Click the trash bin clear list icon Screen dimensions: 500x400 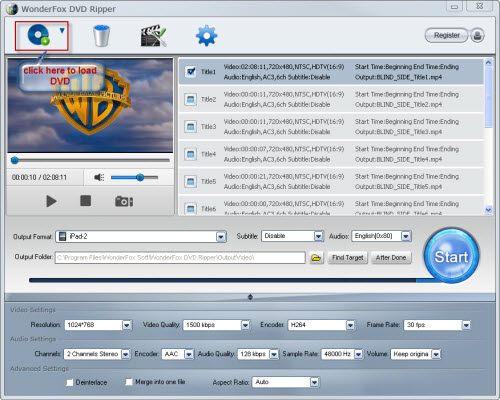pos(101,36)
